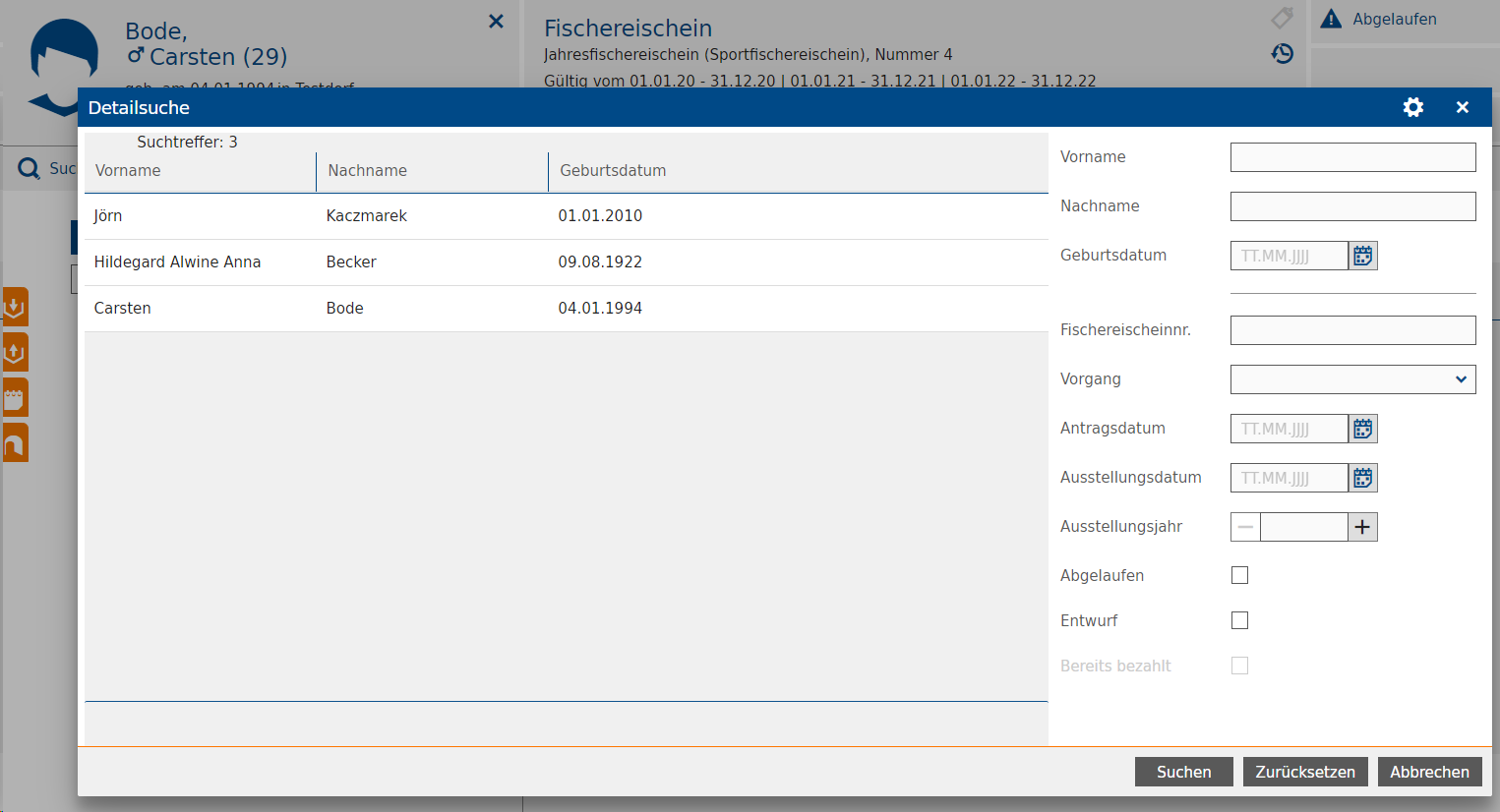This screenshot has width=1500, height=812.
Task: Open the Geburtsdatum calendar picker
Action: pyautogui.click(x=1362, y=256)
